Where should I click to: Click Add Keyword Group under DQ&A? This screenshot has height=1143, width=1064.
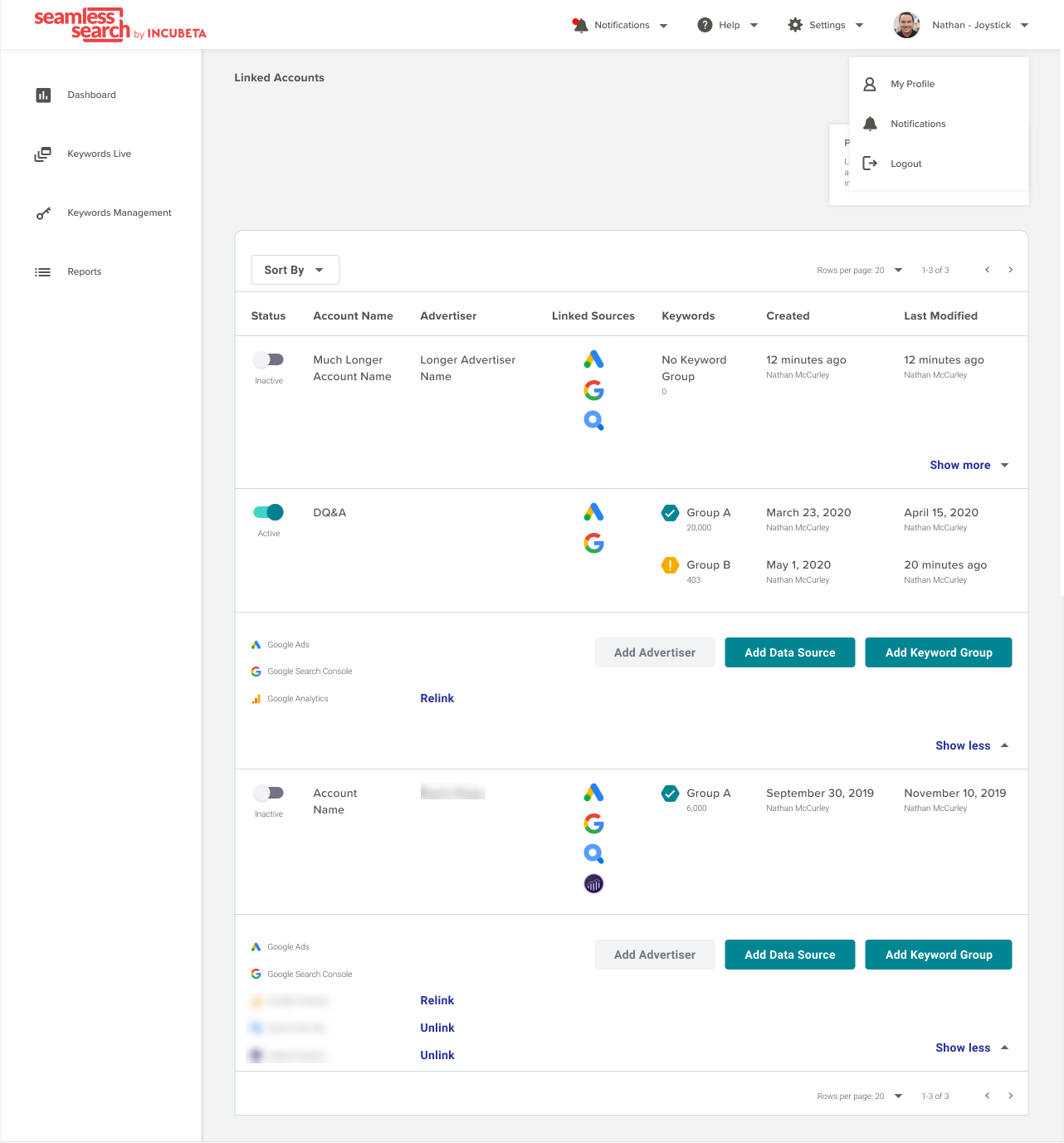click(938, 652)
